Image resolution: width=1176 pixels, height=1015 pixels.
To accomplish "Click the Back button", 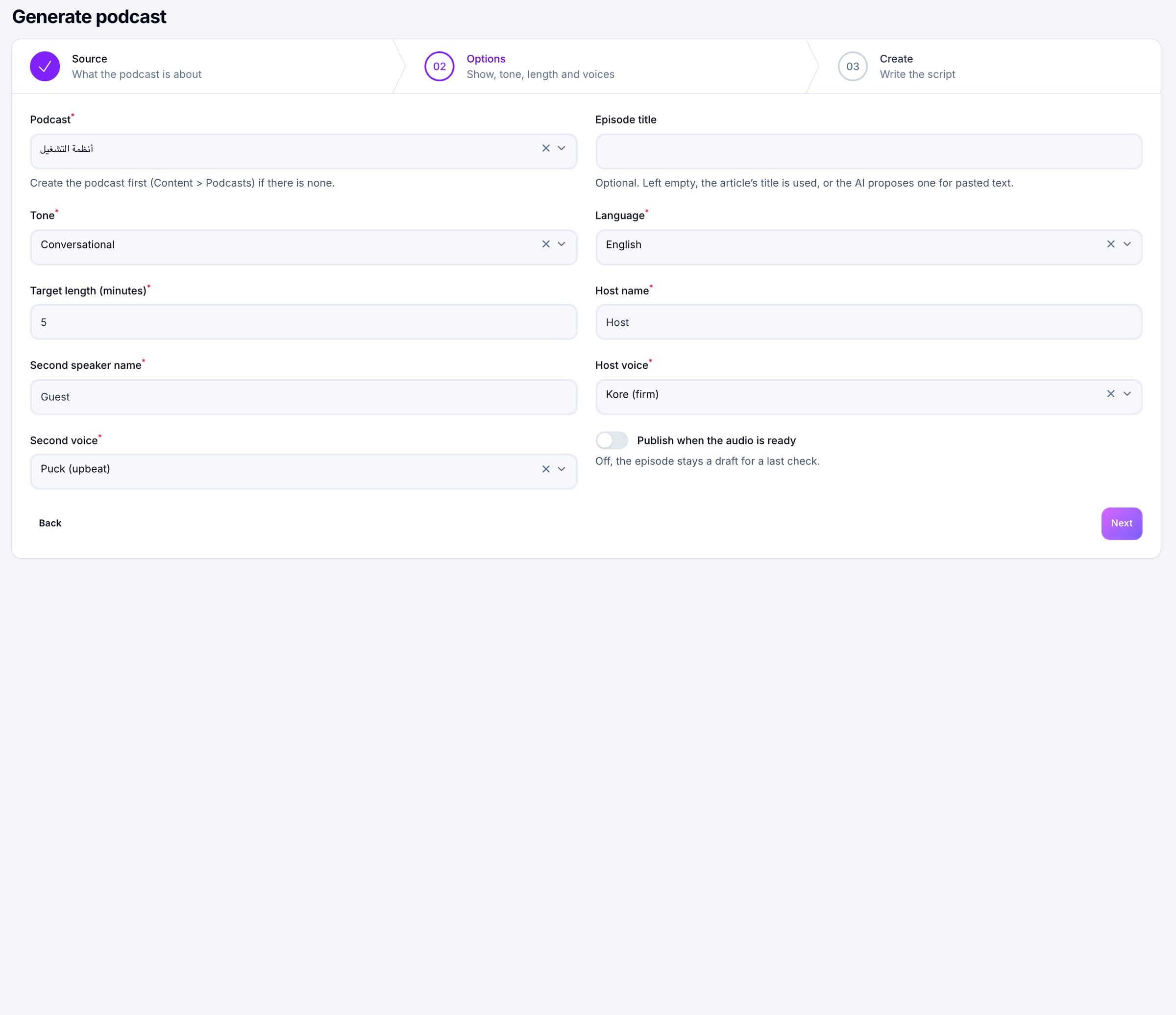I will (x=50, y=523).
